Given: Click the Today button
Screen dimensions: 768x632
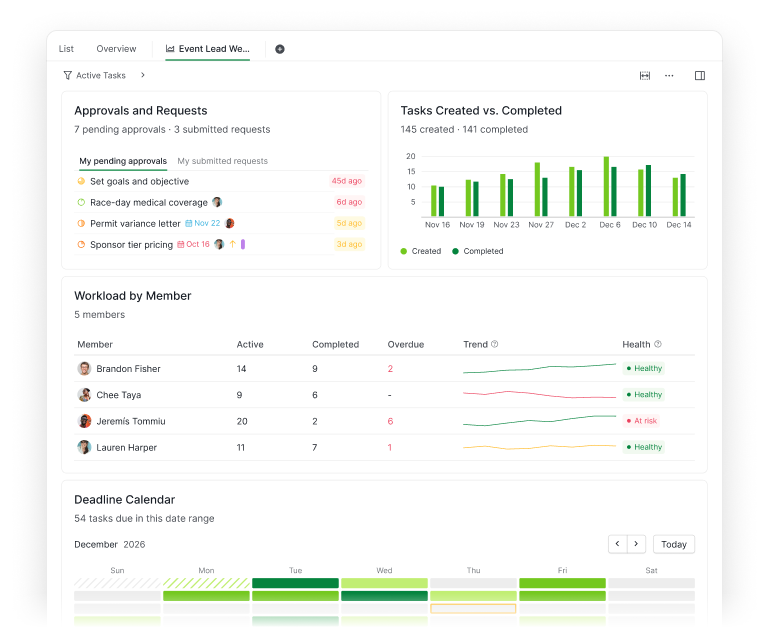Looking at the screenshot, I should click(x=674, y=544).
